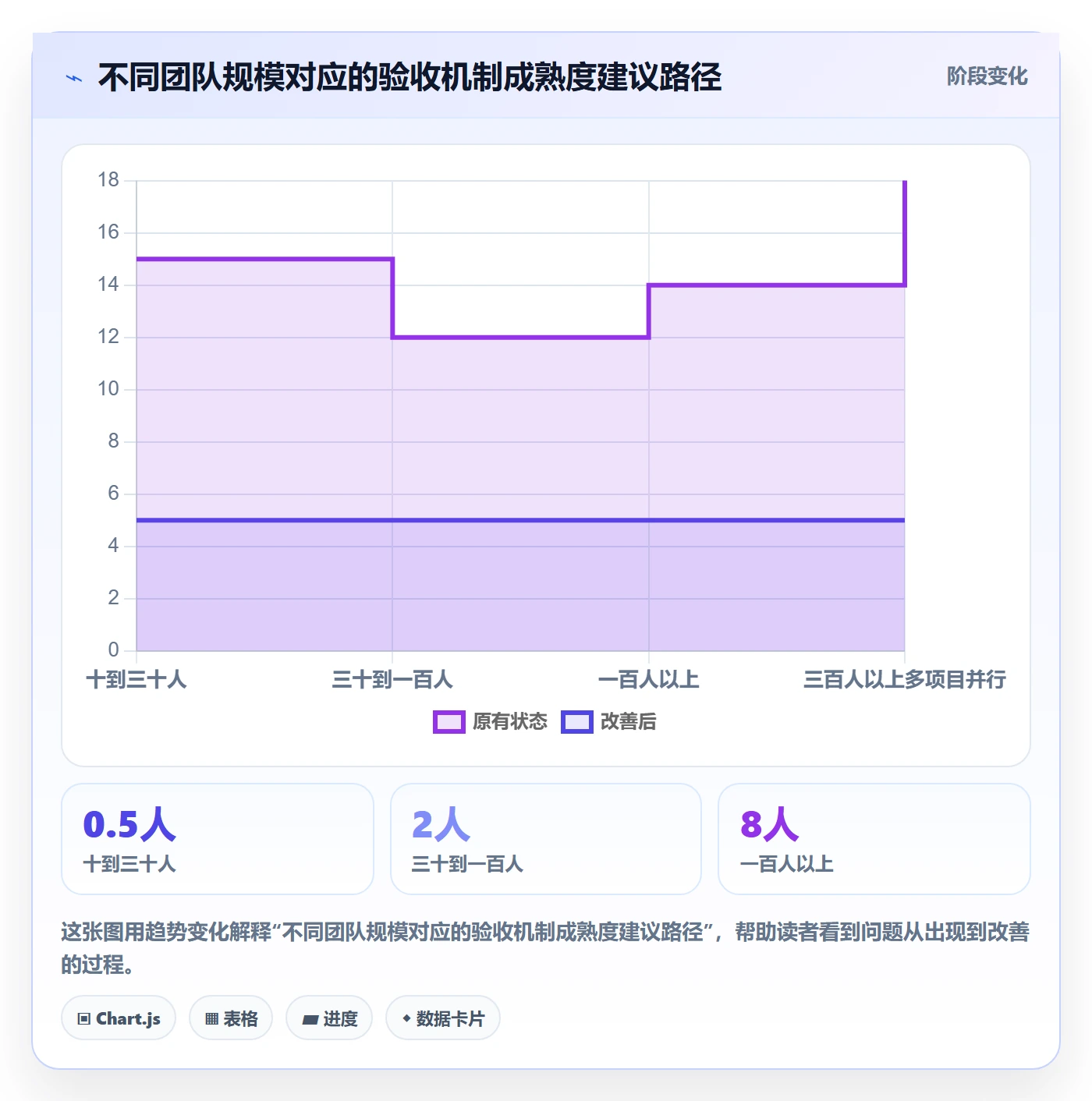The width and height of the screenshot is (1092, 1101).
Task: Open the 2人 三十到一百人 data card
Action: click(x=546, y=839)
